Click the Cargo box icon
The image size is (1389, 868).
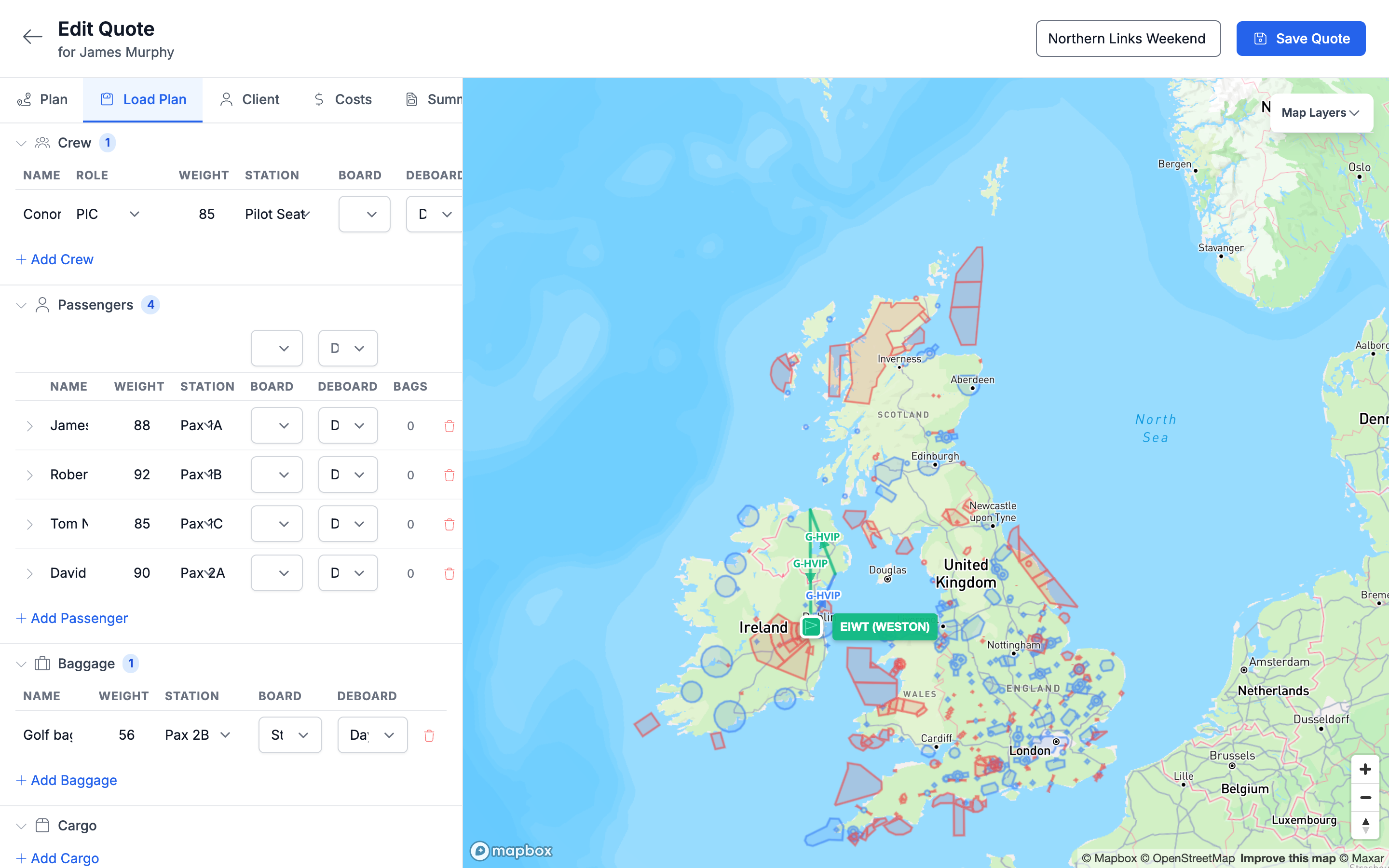(42, 826)
